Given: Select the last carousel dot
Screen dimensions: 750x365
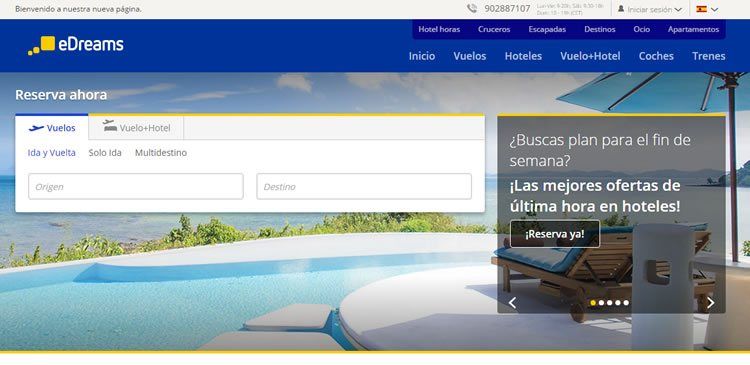Looking at the screenshot, I should point(626,303).
